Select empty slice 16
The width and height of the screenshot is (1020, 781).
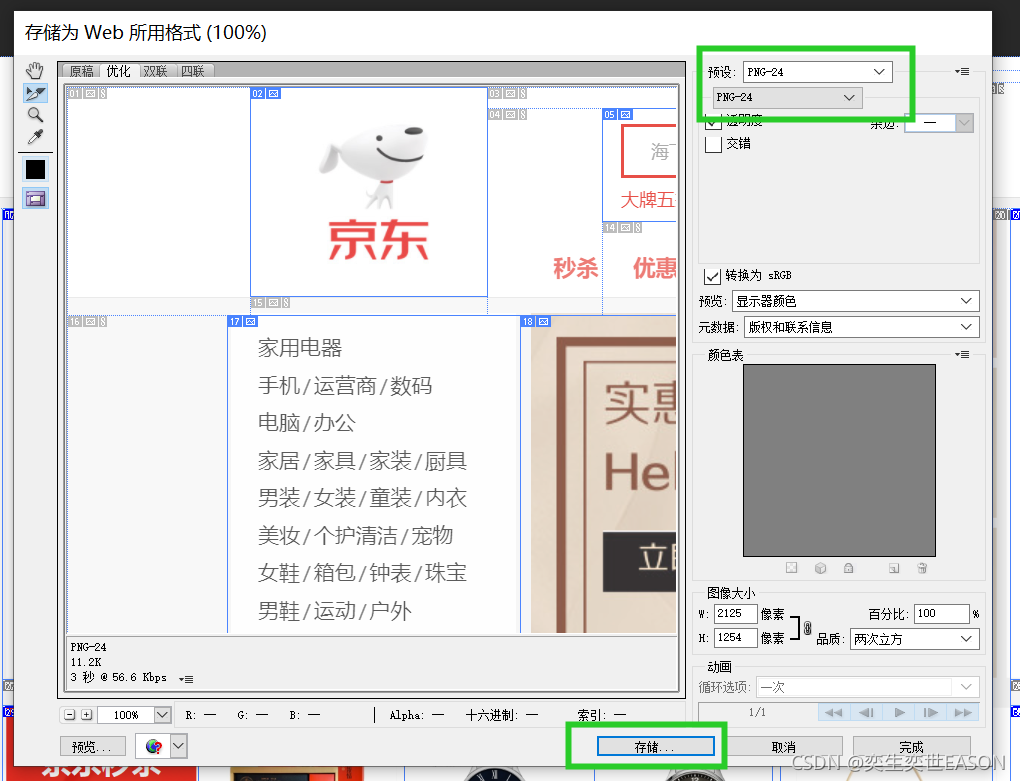[147, 475]
